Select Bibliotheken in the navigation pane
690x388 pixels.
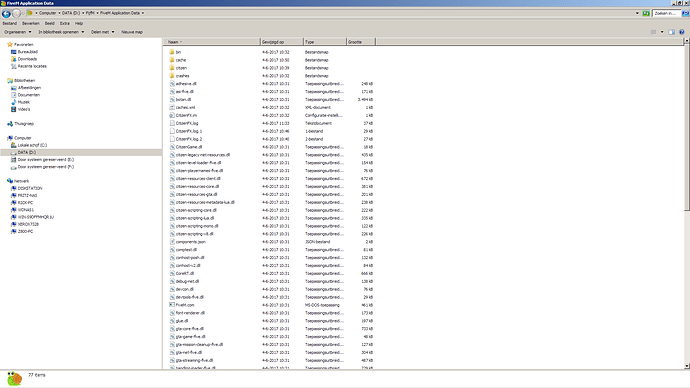[x=21, y=81]
